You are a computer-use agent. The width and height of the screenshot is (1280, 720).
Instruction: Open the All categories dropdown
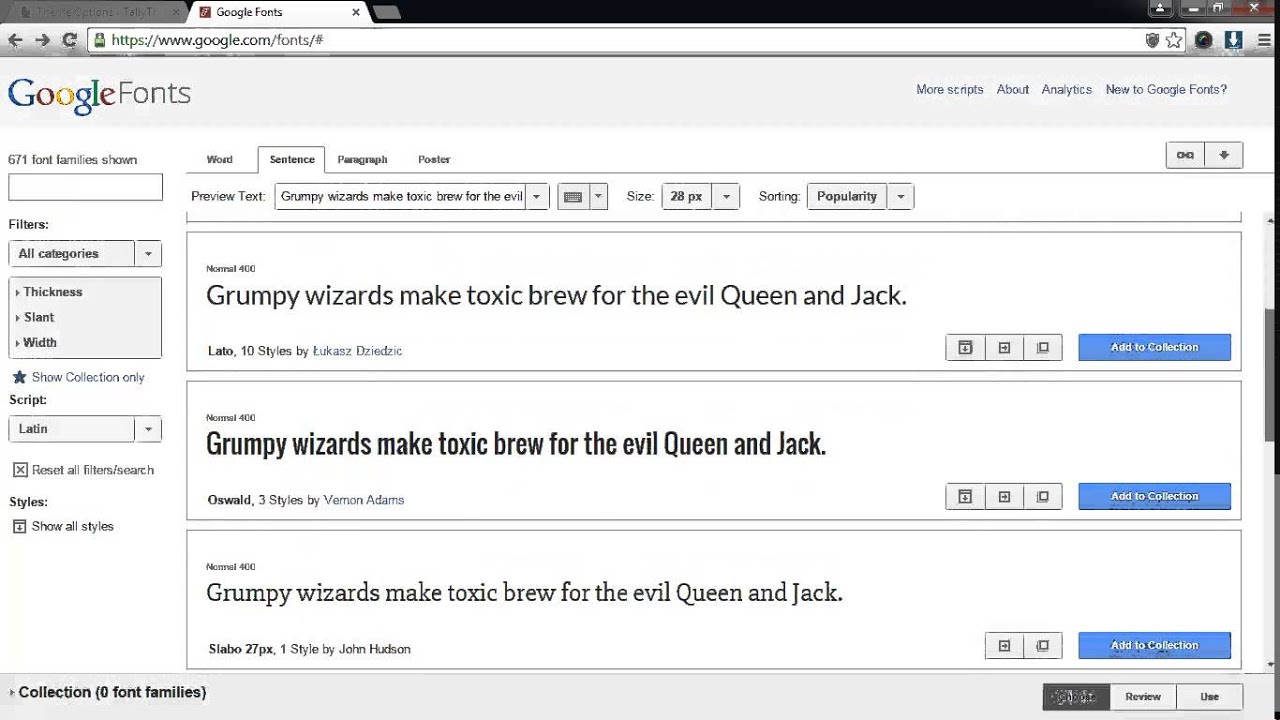85,254
